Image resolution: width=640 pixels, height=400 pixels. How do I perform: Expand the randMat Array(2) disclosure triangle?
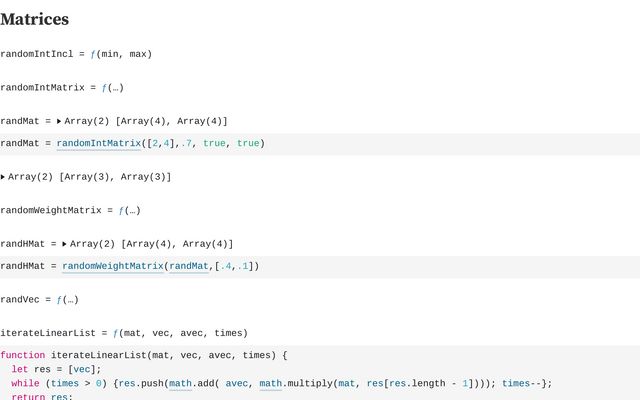[x=59, y=121]
